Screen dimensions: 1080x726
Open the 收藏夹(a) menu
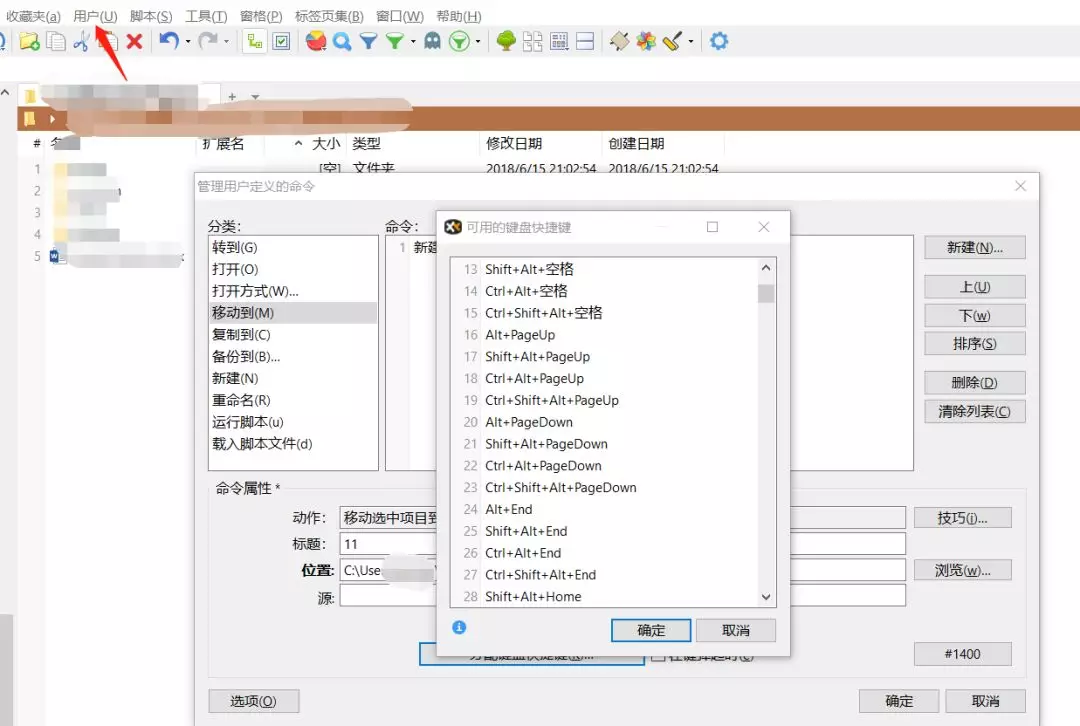(x=32, y=16)
